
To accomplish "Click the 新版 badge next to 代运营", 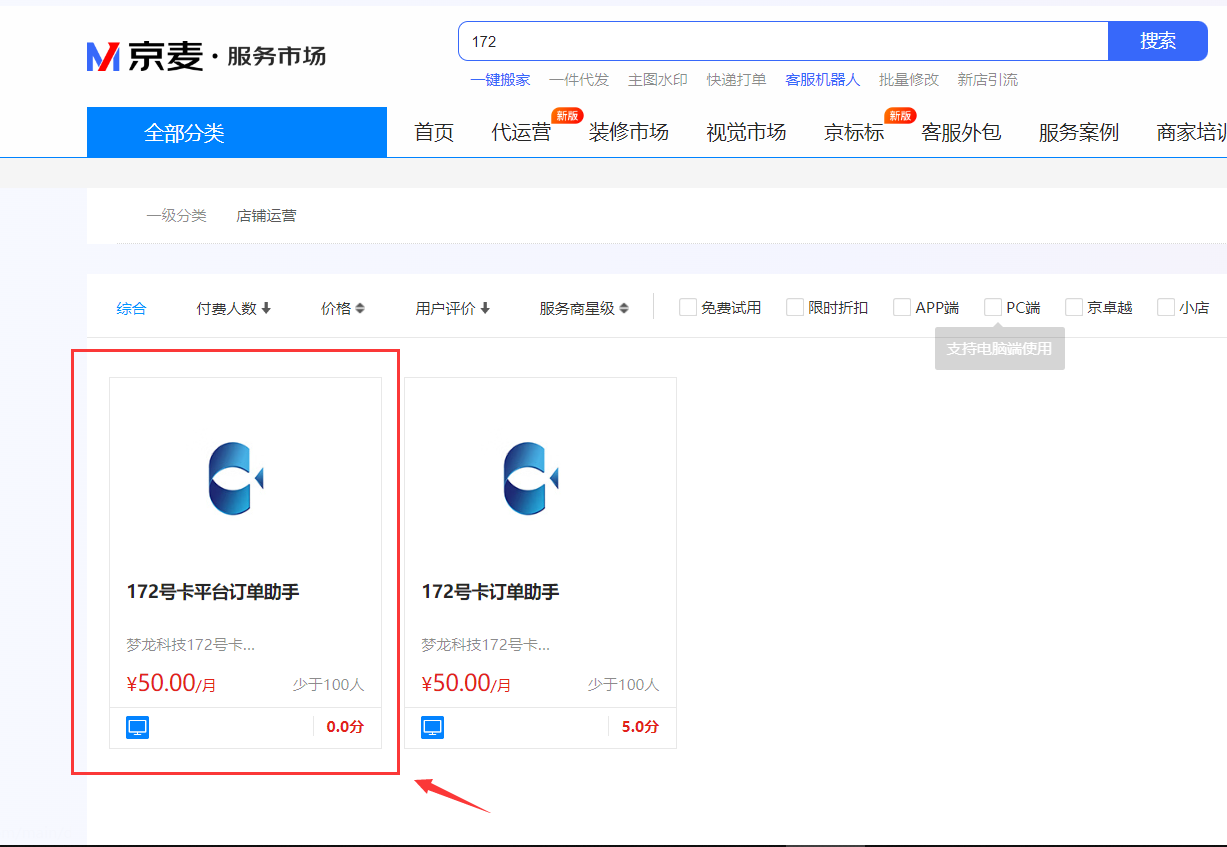I will [x=566, y=115].
